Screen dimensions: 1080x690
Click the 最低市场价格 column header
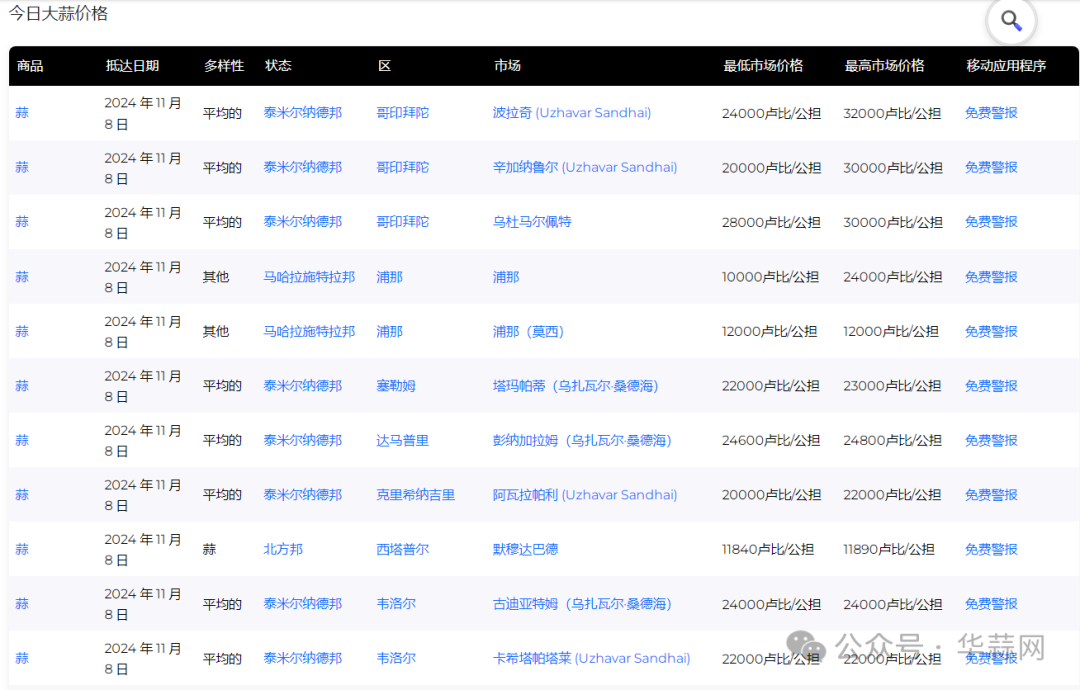[763, 65]
